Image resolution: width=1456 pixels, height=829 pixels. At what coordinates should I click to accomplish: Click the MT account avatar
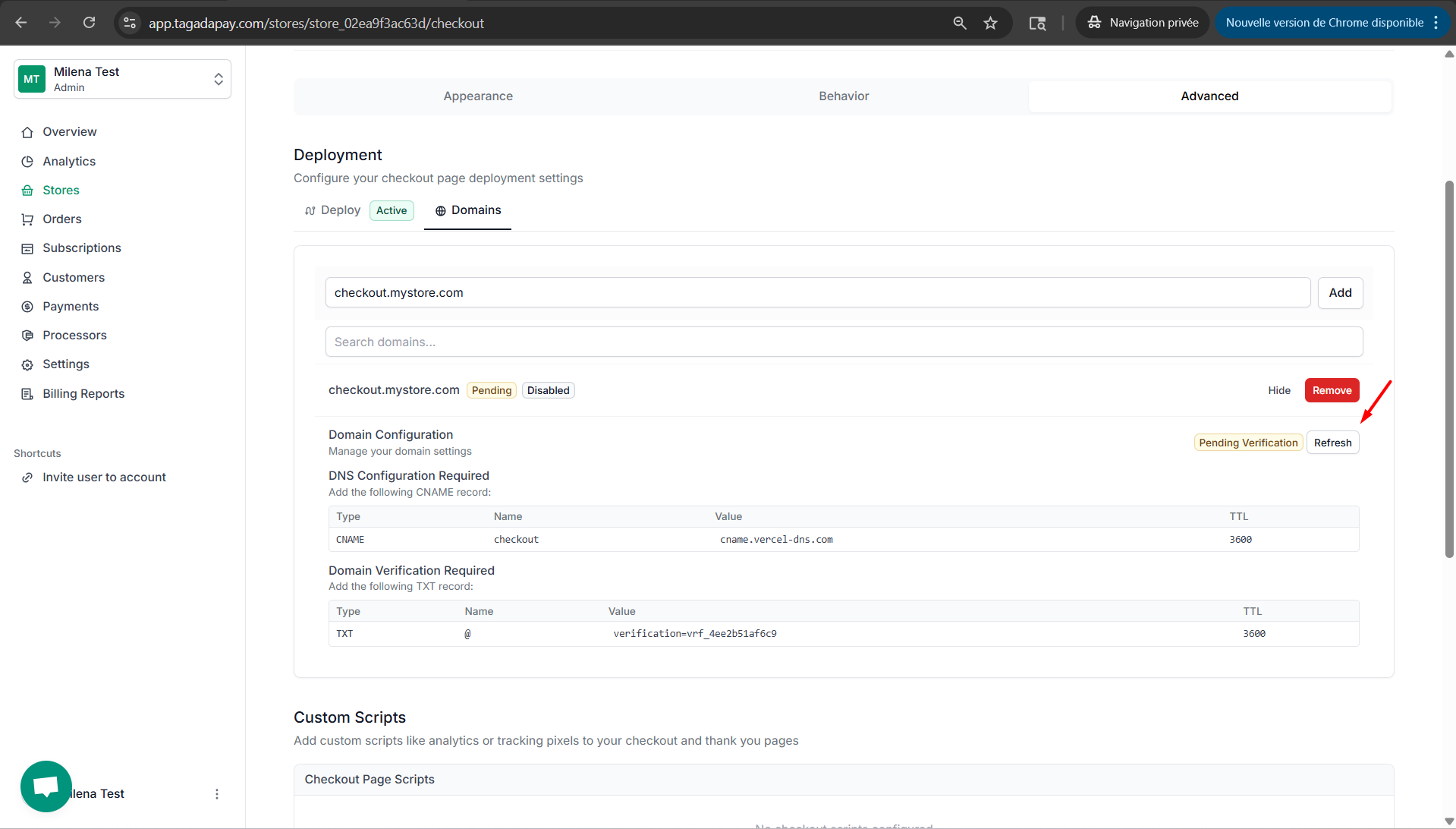pos(32,79)
